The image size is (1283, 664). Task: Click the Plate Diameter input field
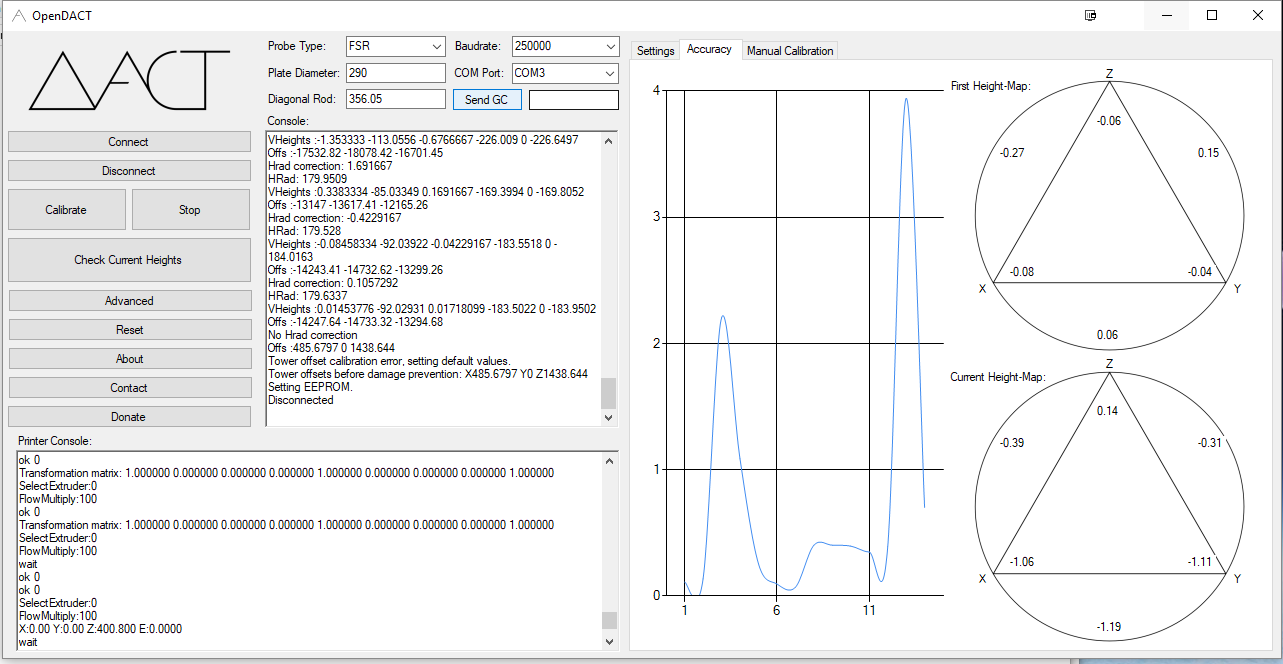pyautogui.click(x=395, y=73)
